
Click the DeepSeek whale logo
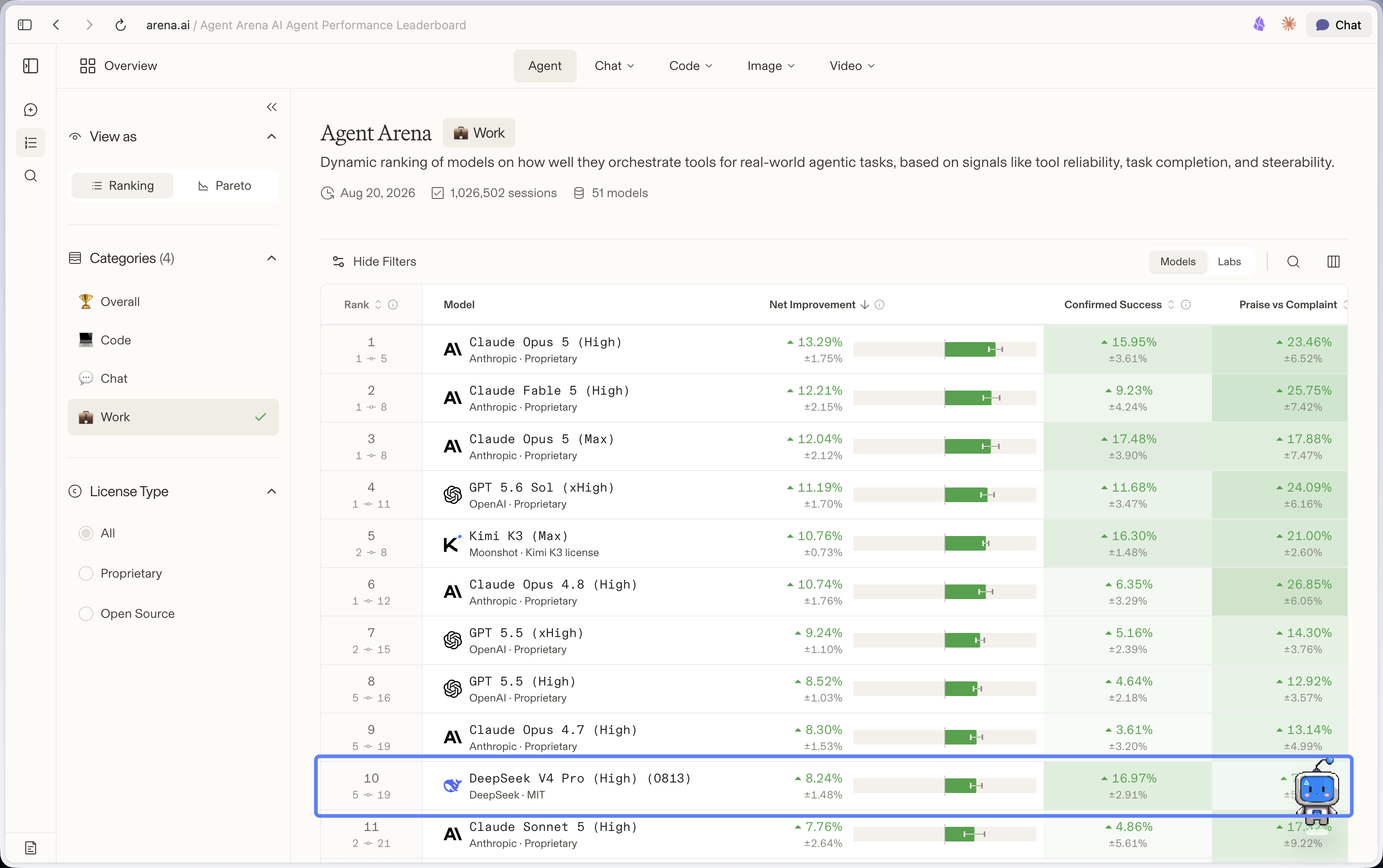pyautogui.click(x=452, y=785)
